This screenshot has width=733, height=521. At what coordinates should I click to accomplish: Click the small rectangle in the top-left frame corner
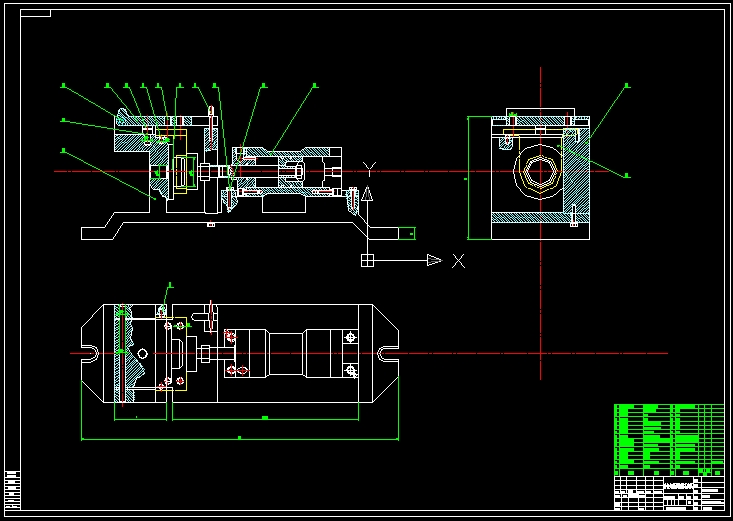36,13
